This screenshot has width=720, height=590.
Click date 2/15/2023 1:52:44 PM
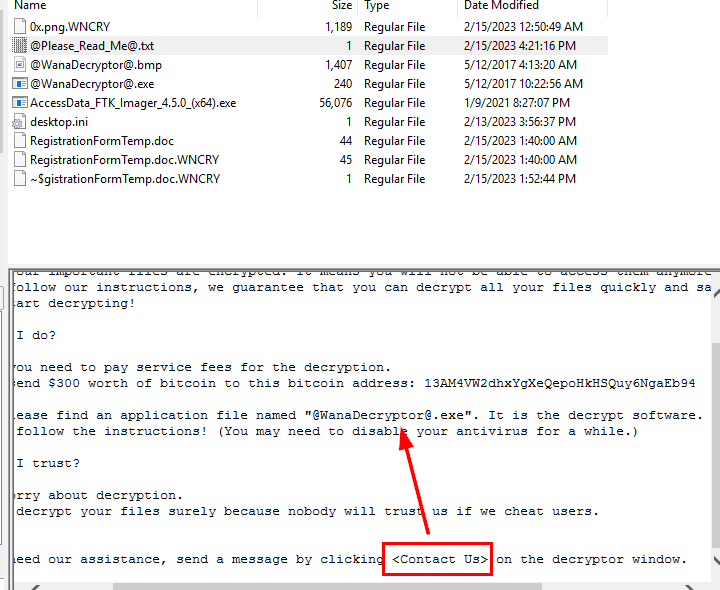coord(520,179)
